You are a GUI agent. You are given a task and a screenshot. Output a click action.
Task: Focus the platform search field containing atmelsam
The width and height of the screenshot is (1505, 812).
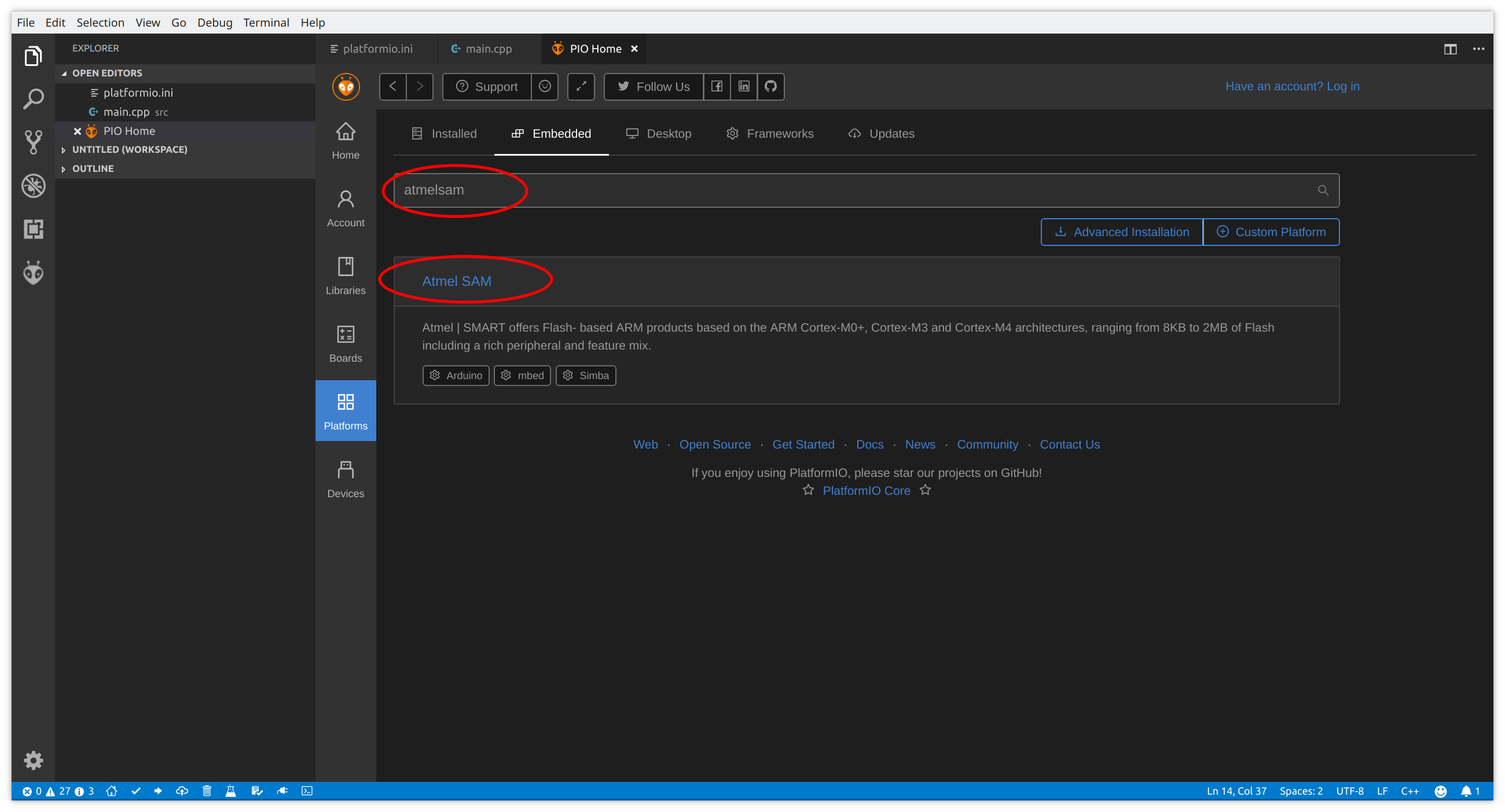click(x=867, y=190)
